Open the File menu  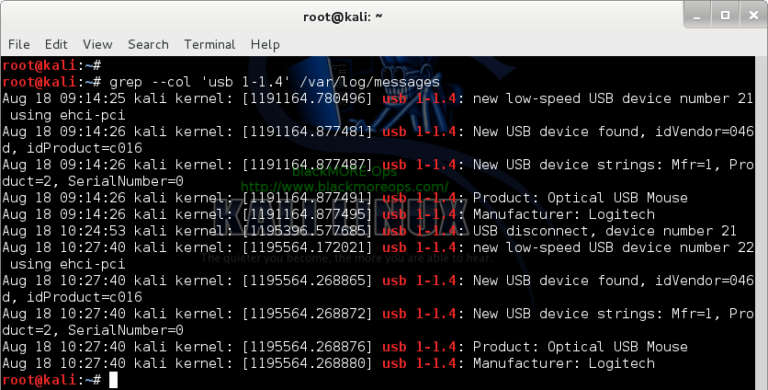point(19,44)
